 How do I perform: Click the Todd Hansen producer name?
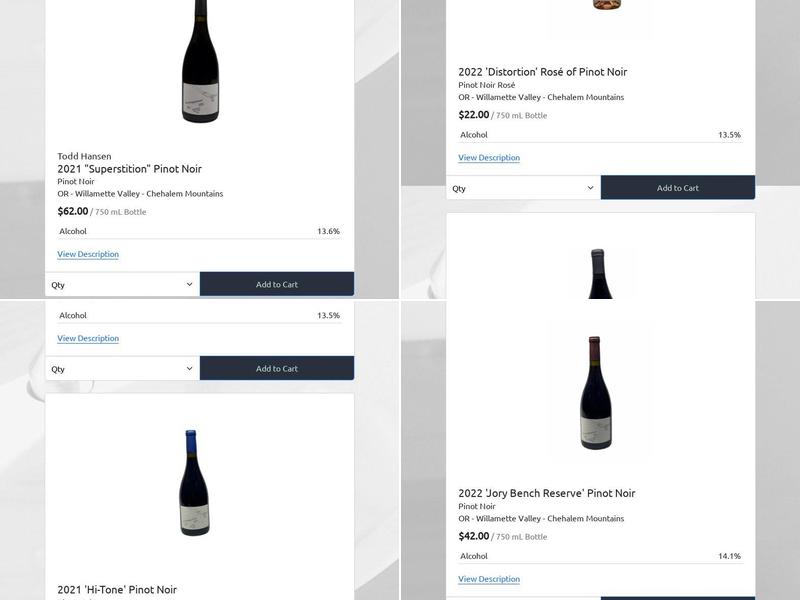pyautogui.click(x=82, y=156)
